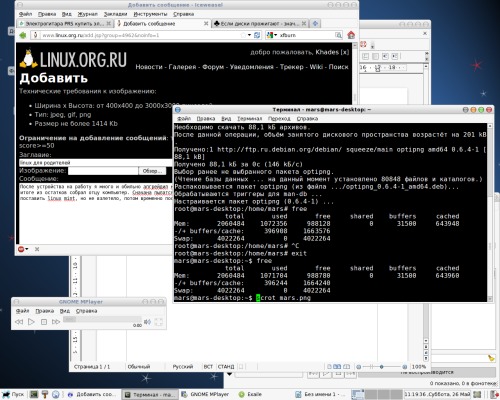Click the 'Без имени 1' taskbar button
Image resolution: width=500 pixels, height=400 pixels.
320,394
